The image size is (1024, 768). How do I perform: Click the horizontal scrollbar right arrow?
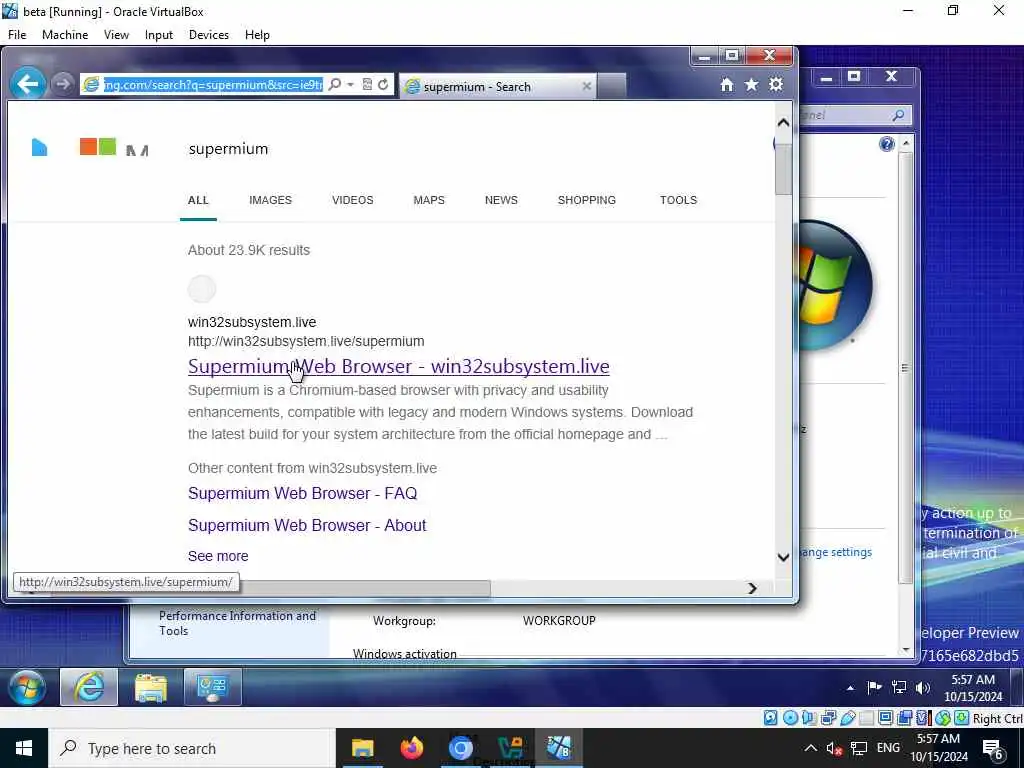(x=752, y=588)
